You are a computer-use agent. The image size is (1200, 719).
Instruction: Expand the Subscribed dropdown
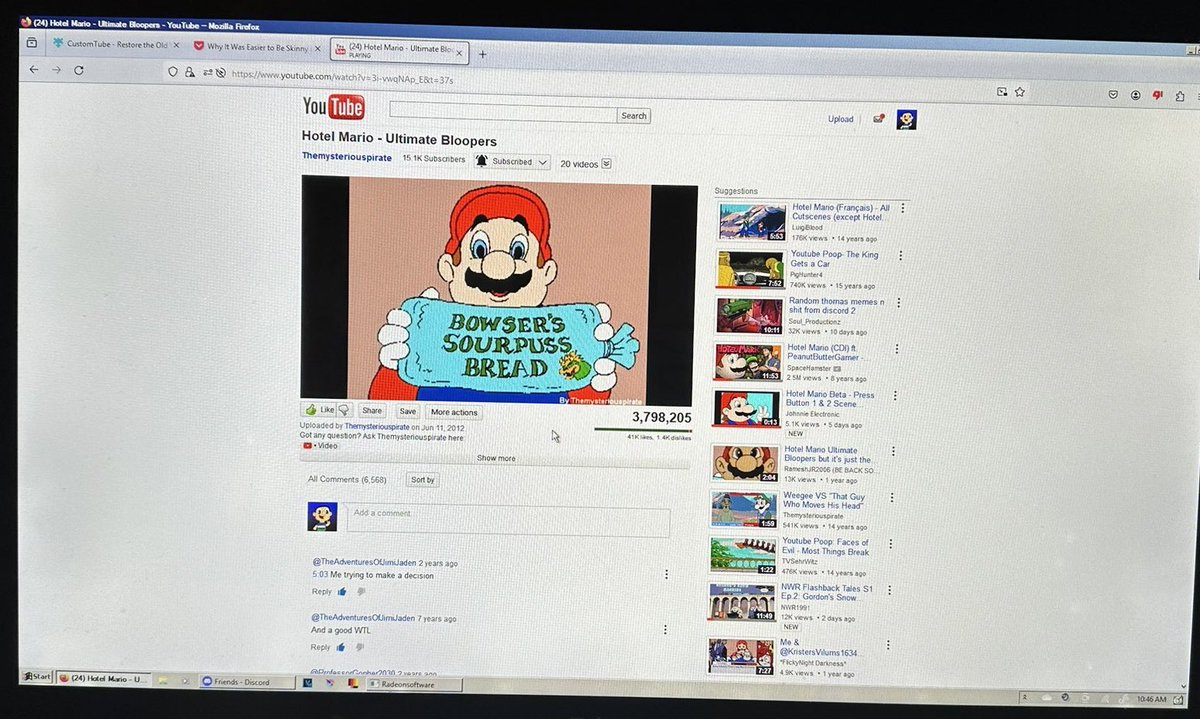tap(543, 162)
